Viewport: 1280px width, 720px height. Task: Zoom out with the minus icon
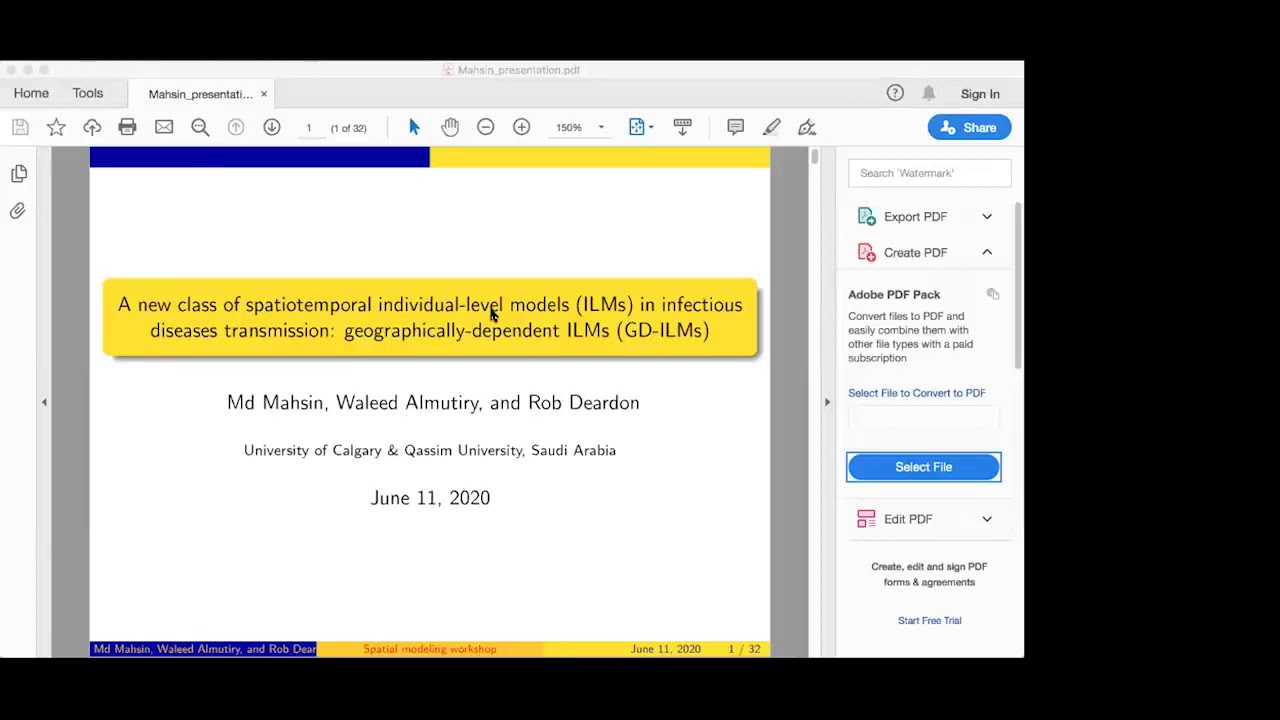[486, 127]
